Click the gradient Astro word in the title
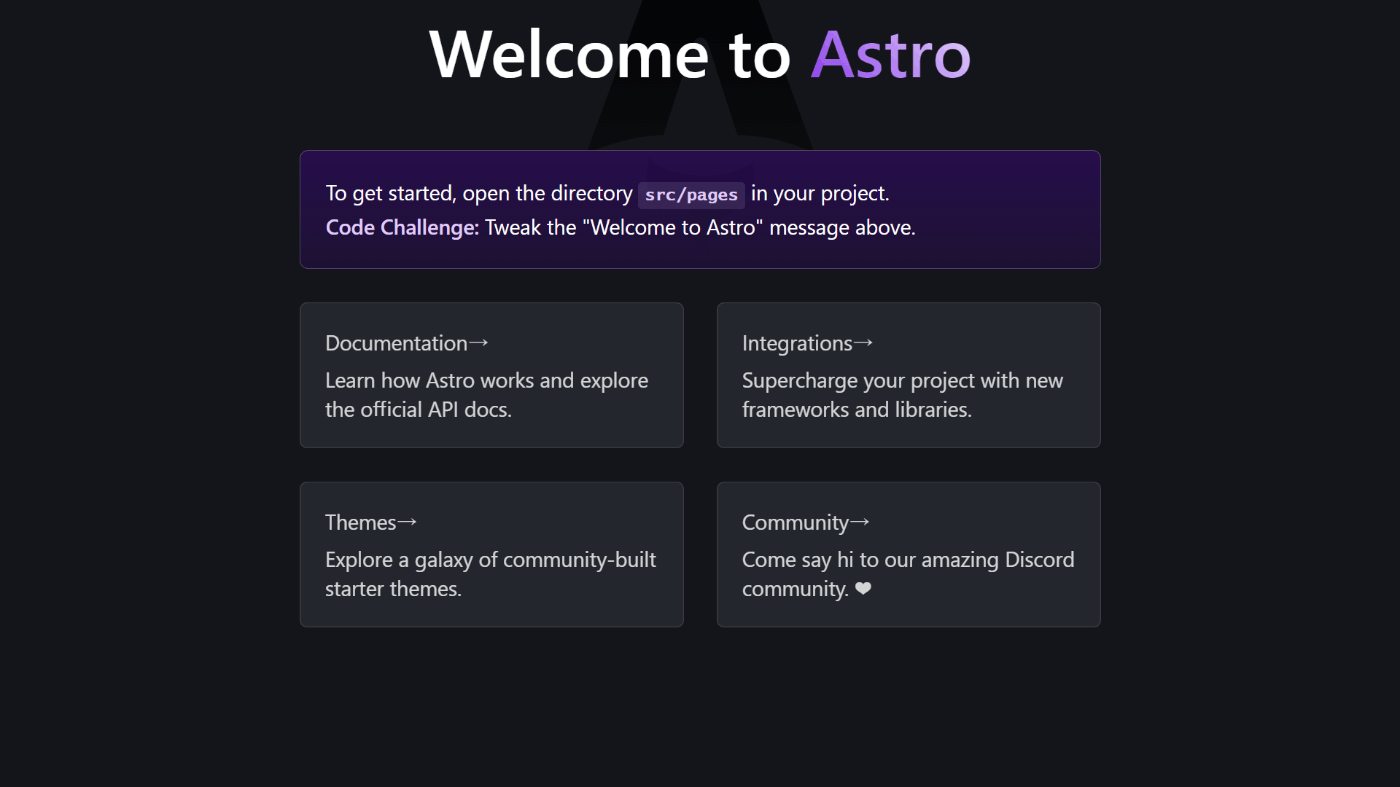The height and width of the screenshot is (787, 1400). point(890,55)
